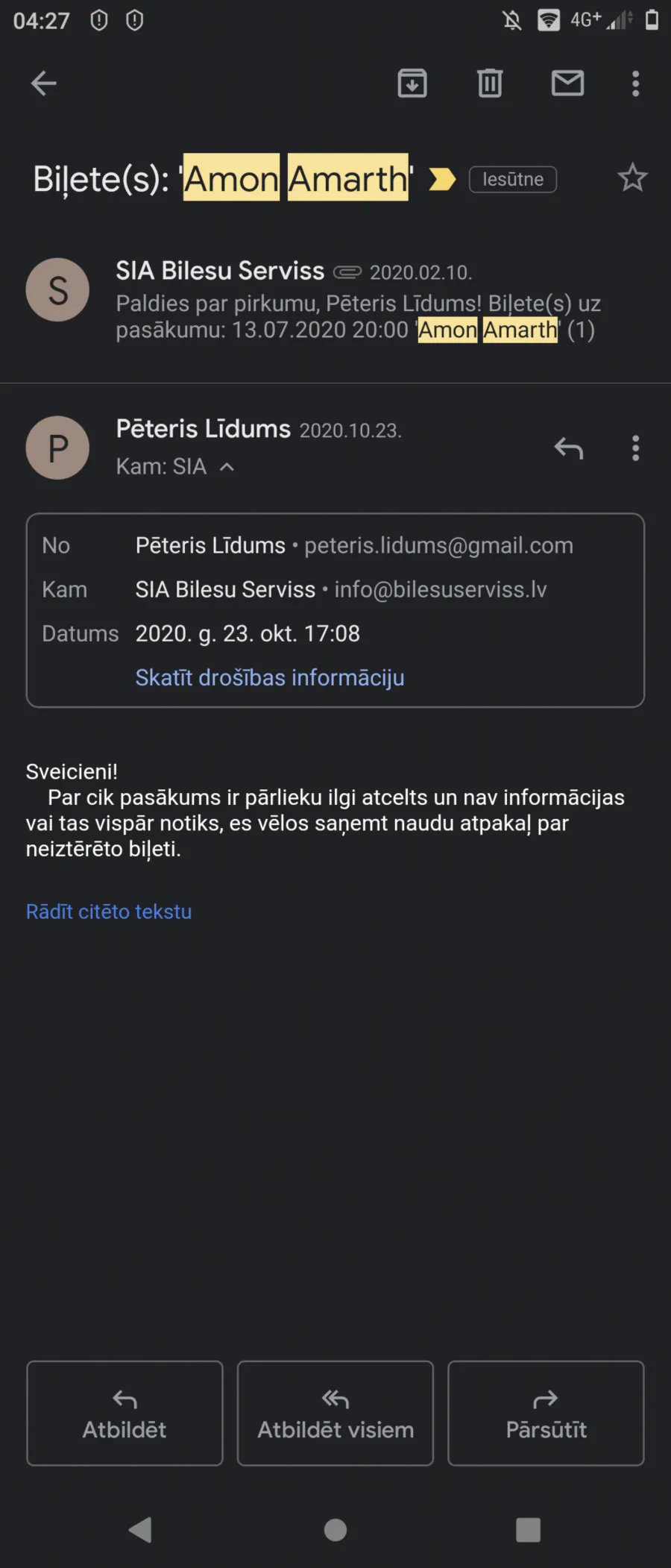Tap the Pārsūtīt forward button
Screen dimensions: 671x1568
pyautogui.click(x=546, y=1413)
